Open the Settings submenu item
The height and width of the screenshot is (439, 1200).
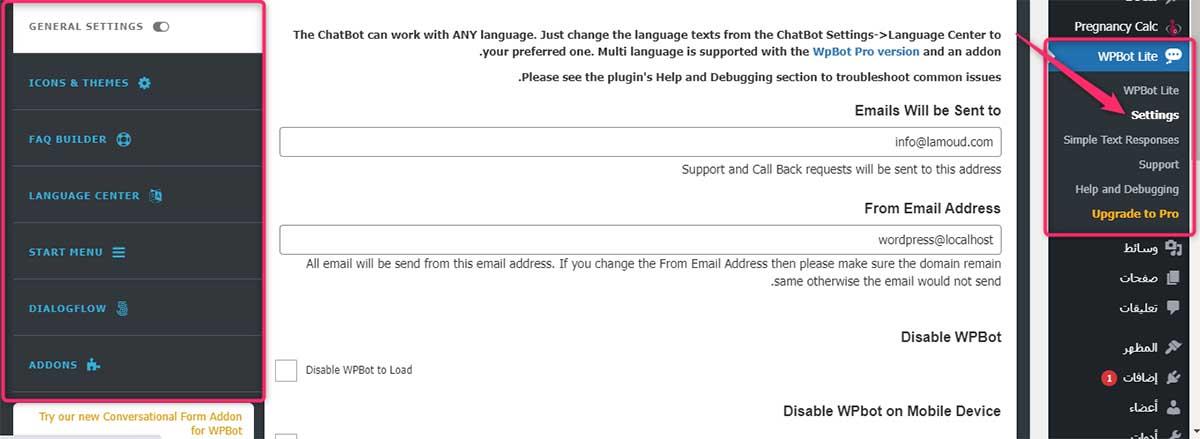(1154, 115)
